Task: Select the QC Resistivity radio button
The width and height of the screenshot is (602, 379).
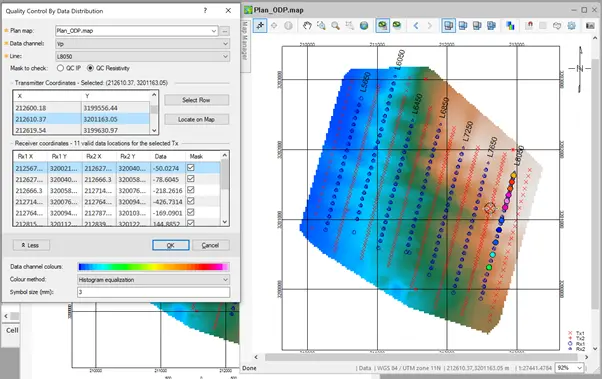Action: point(90,68)
